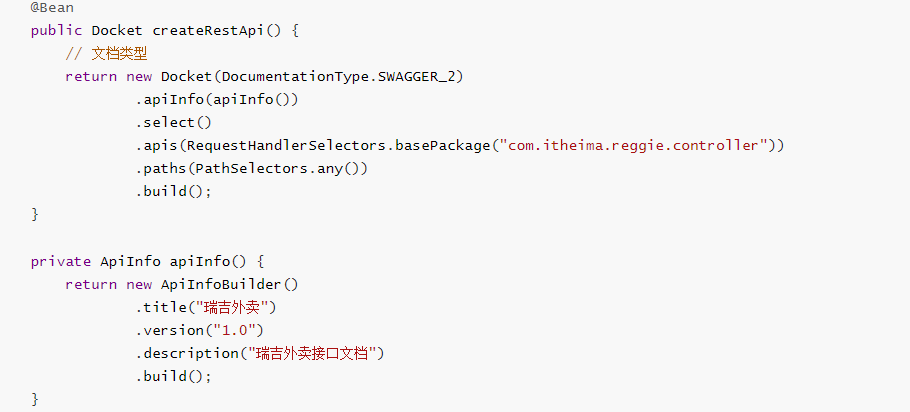Click the first .build(); statement
Viewport: 910px width, 412px height.
pyautogui.click(x=174, y=192)
